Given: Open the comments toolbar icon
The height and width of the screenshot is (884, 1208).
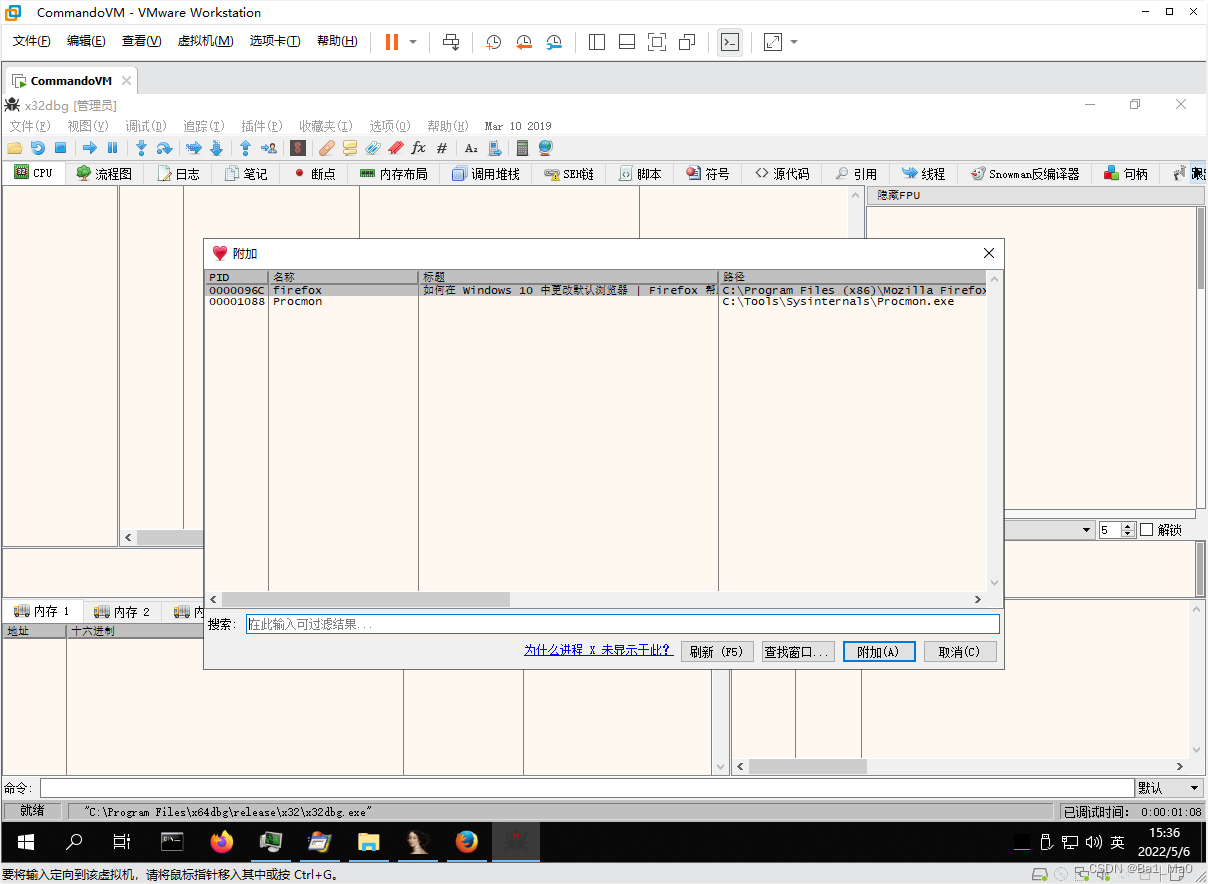Looking at the screenshot, I should coord(350,148).
